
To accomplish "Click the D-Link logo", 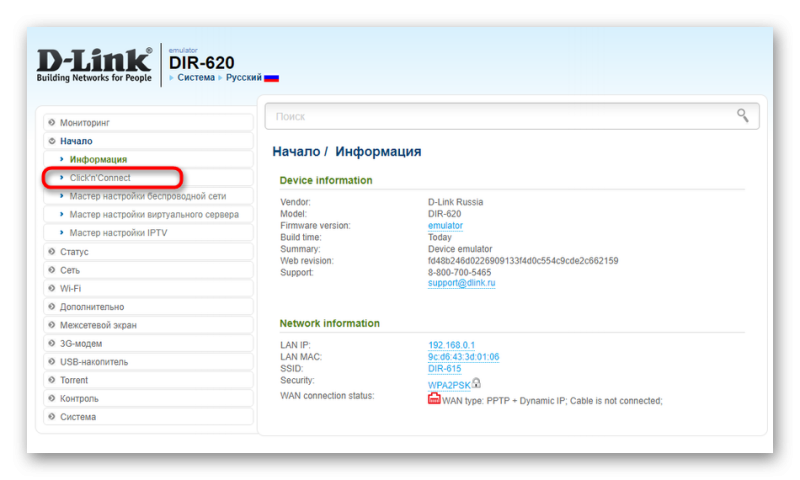I will [94, 65].
